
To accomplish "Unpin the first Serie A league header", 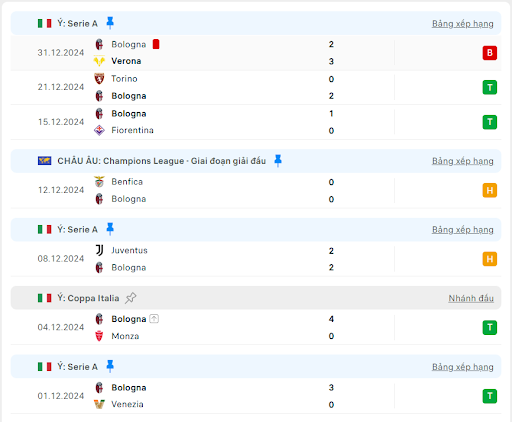I will (110, 23).
